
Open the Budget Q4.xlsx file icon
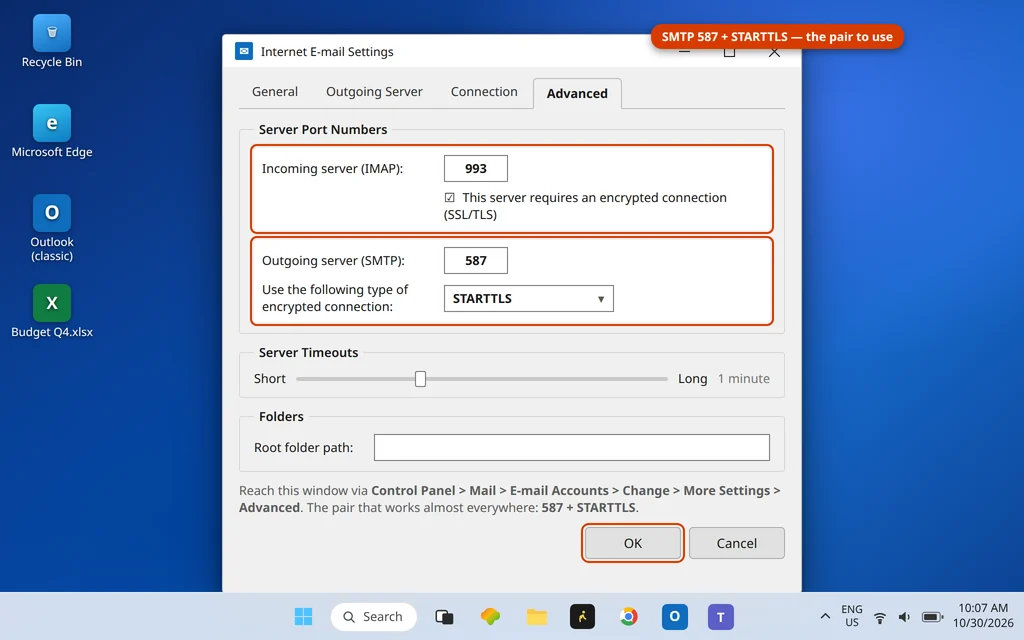52,311
